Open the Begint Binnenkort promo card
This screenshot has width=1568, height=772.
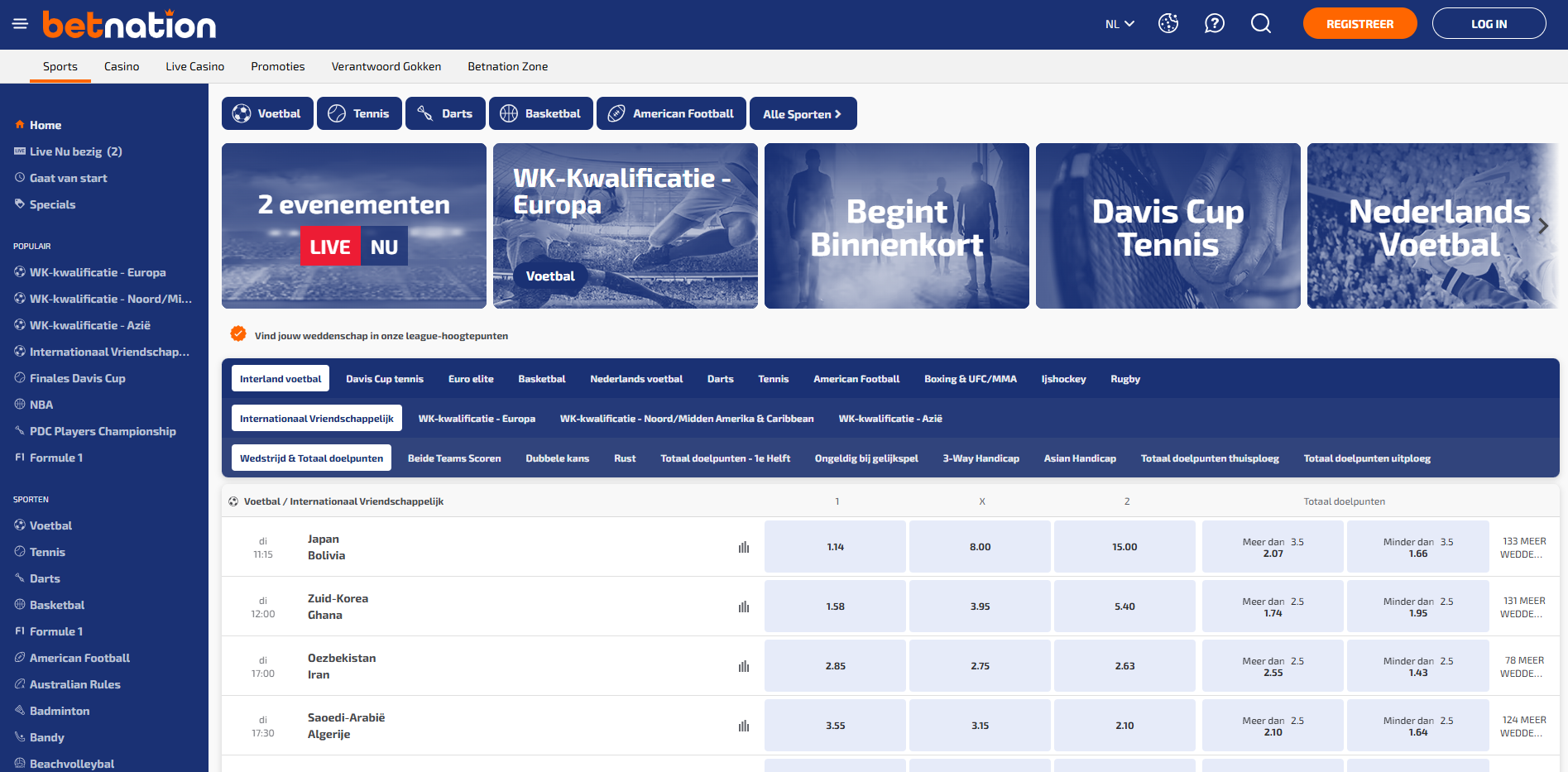click(897, 226)
